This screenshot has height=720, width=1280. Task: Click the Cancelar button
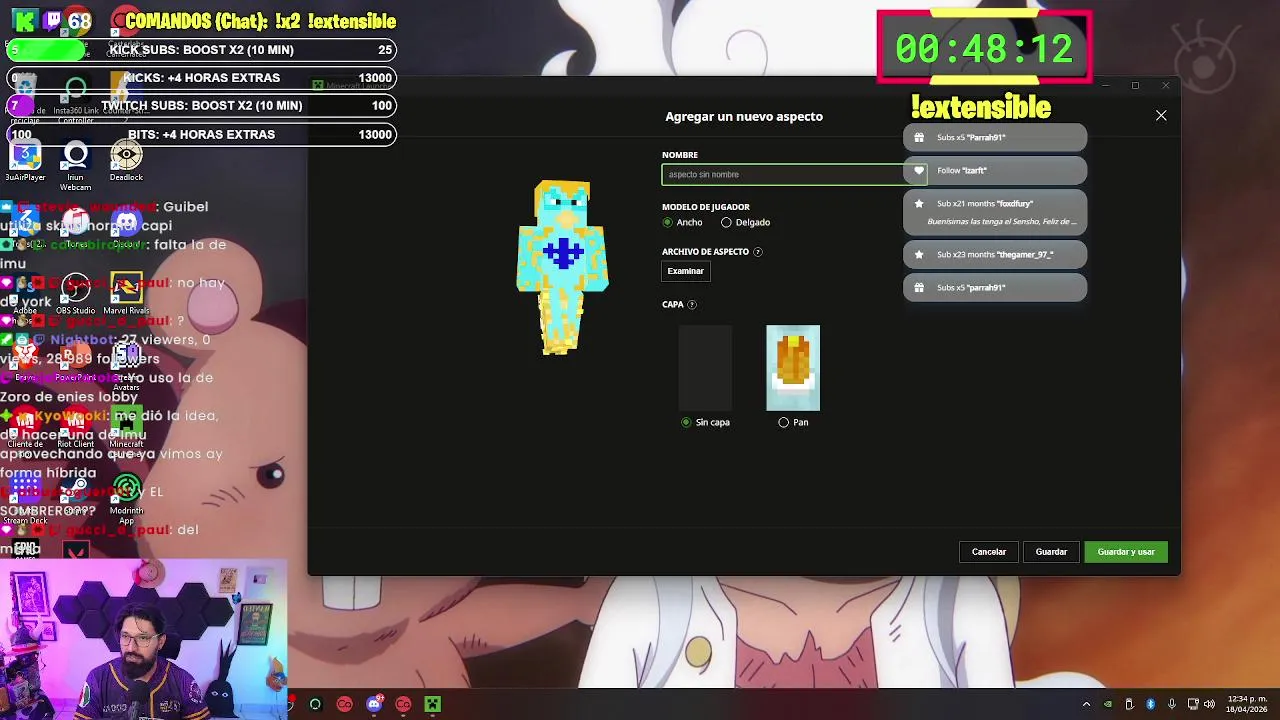click(x=988, y=552)
